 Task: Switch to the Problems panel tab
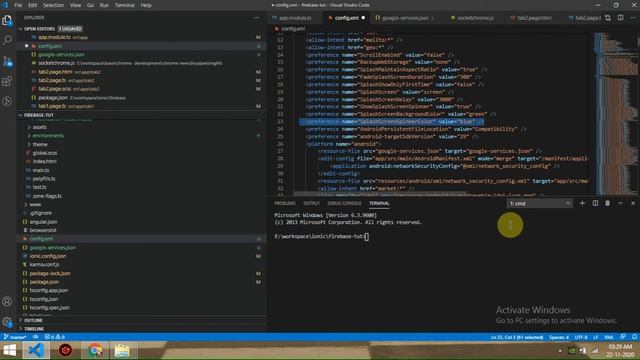pyautogui.click(x=284, y=203)
